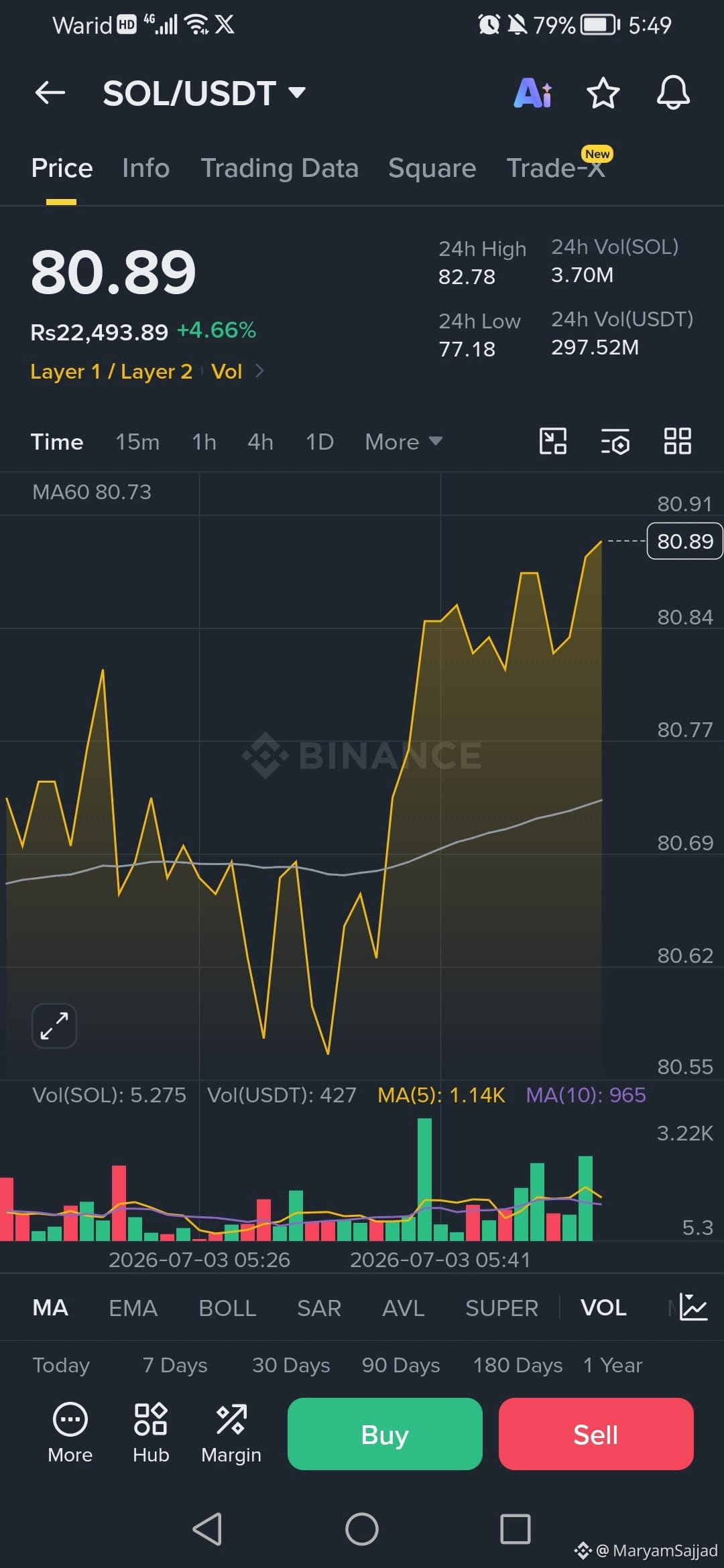Open Margin trading icon
This screenshot has width=724, height=1568.
[x=231, y=1433]
